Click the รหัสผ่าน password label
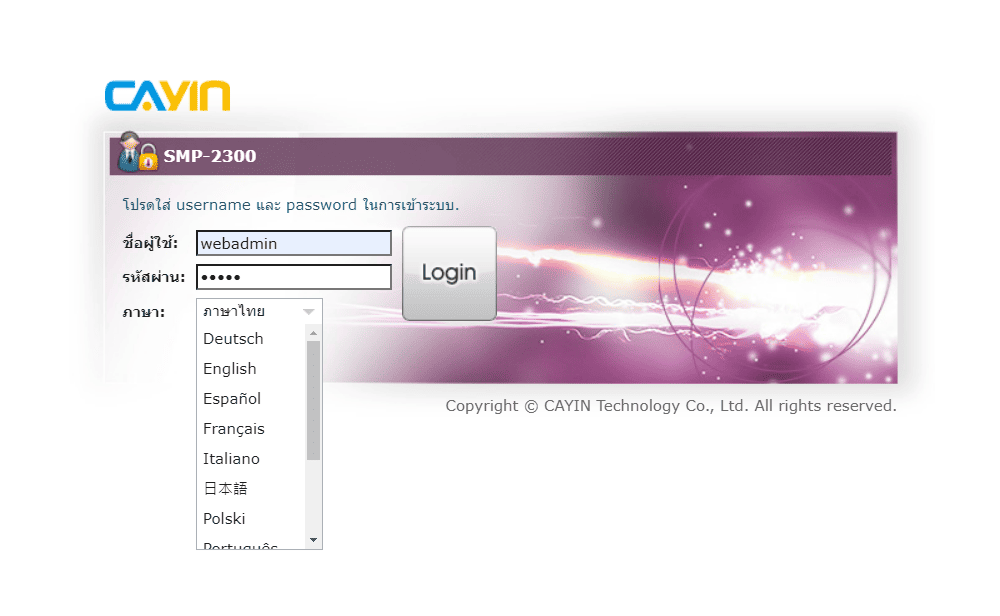This screenshot has width=1000, height=616. point(154,277)
